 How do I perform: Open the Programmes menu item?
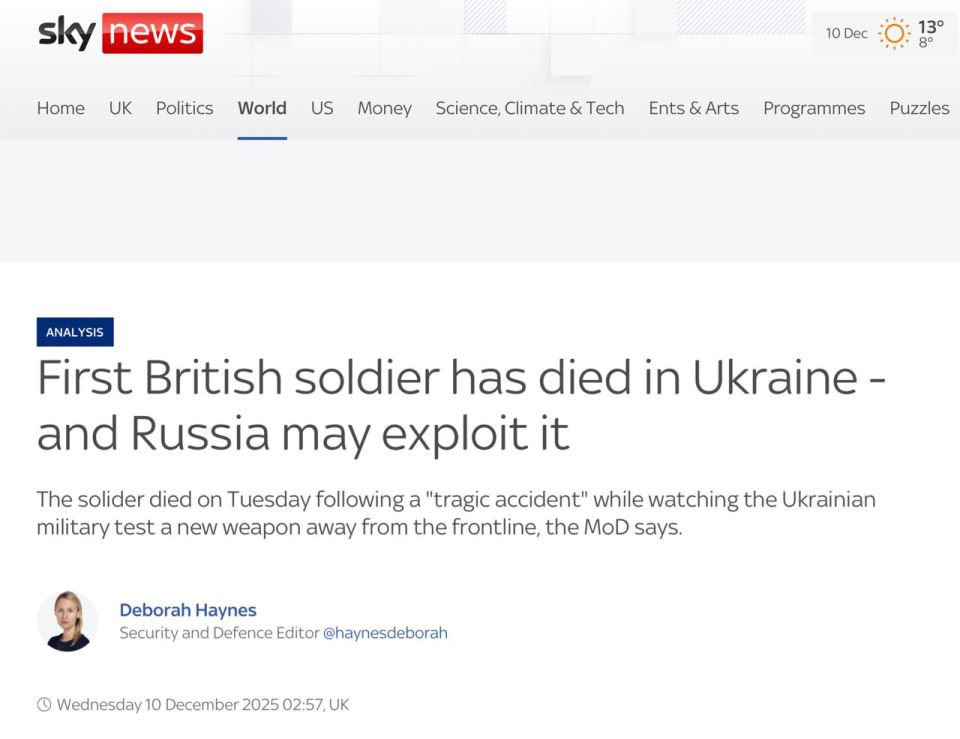pos(814,108)
